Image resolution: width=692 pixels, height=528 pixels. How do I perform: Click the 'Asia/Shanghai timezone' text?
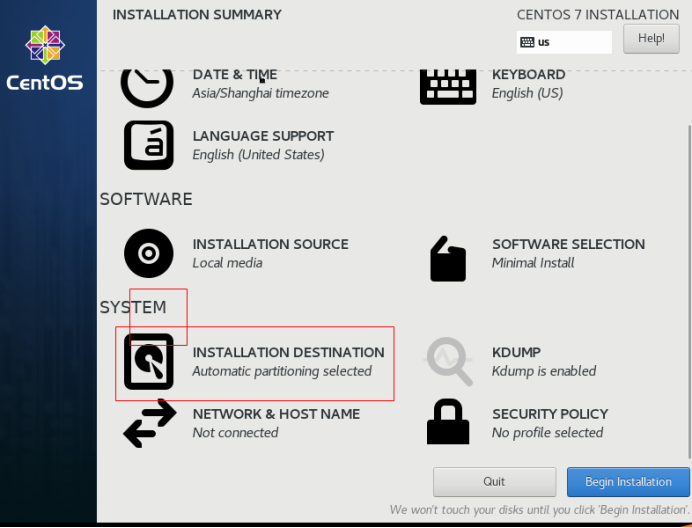pyautogui.click(x=260, y=93)
